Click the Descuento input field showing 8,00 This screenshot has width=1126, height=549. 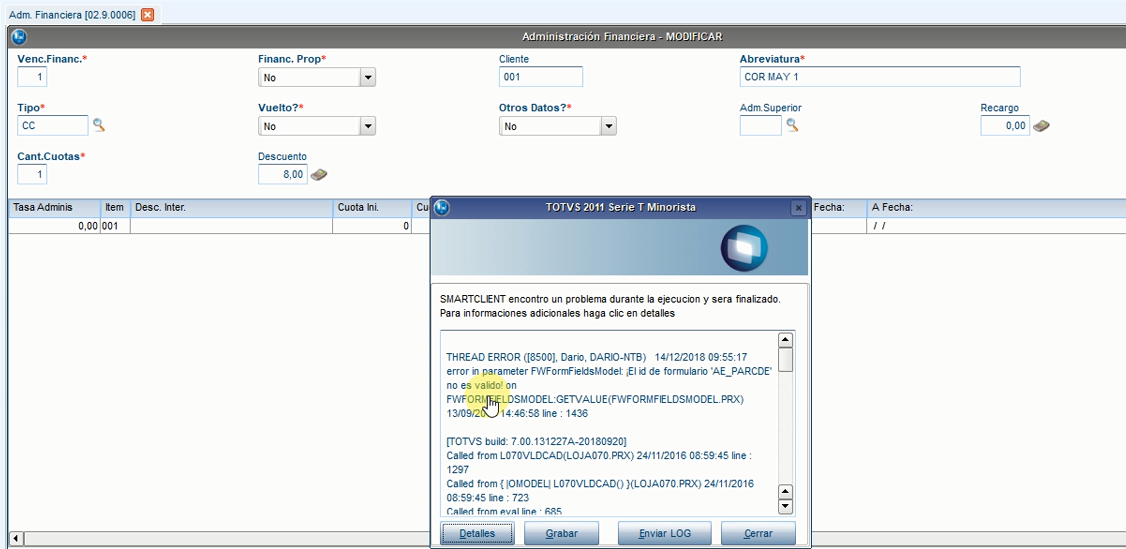[283, 174]
